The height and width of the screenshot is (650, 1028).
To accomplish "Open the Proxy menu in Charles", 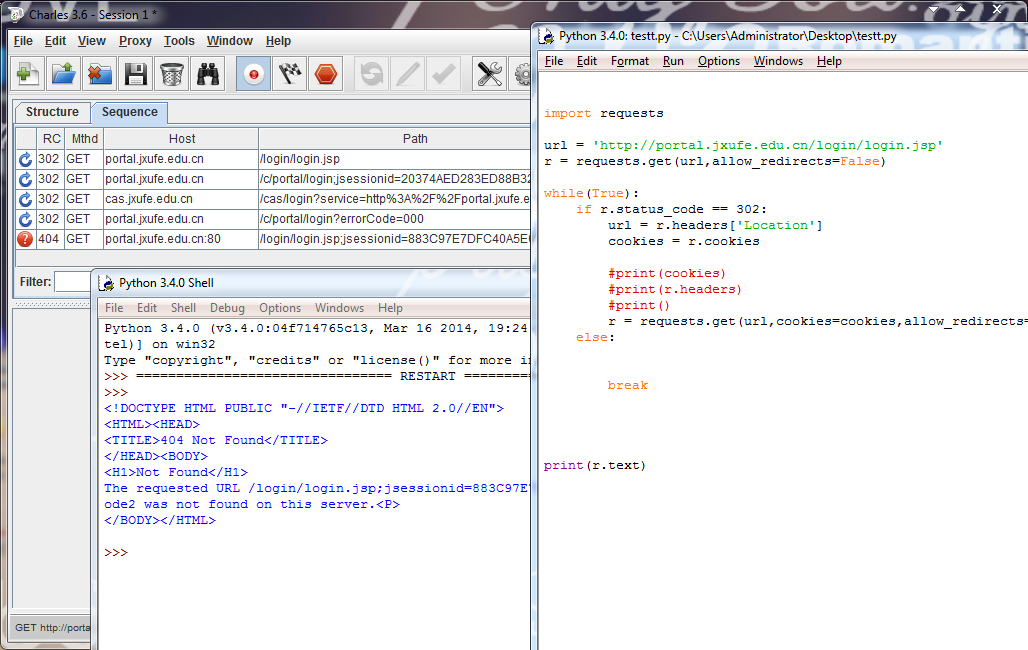I will coord(135,41).
